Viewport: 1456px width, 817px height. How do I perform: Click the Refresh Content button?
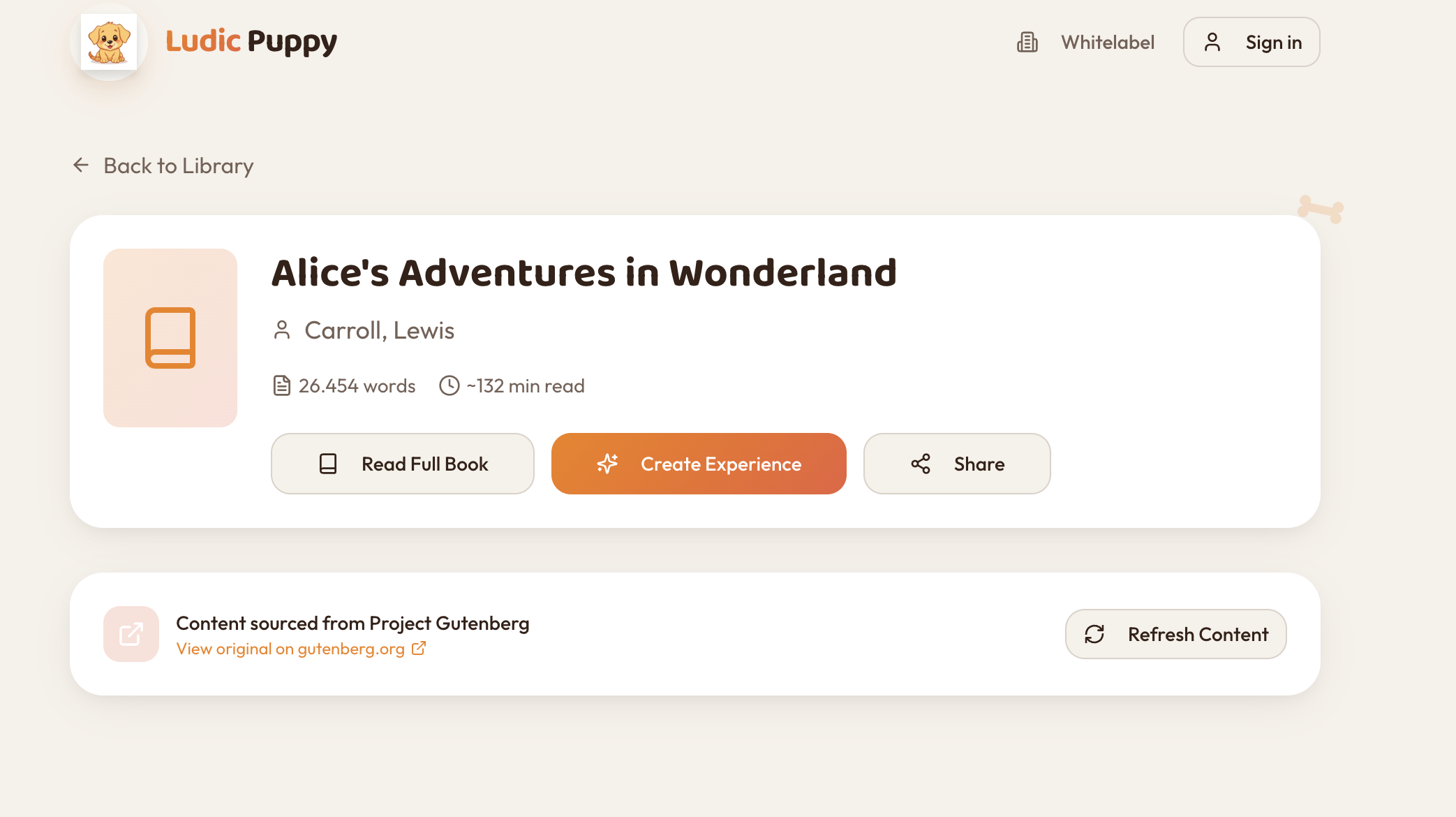(1175, 634)
